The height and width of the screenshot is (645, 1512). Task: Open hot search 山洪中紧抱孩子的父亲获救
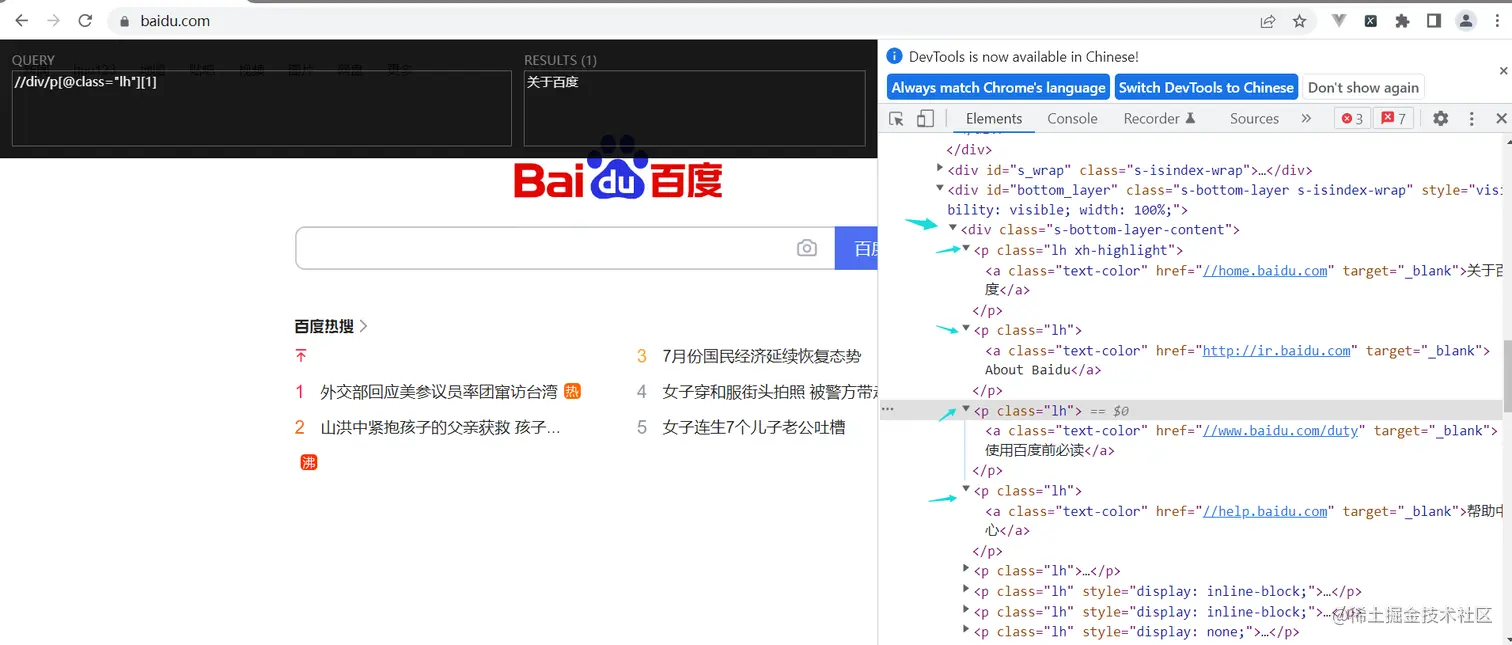tap(440, 427)
